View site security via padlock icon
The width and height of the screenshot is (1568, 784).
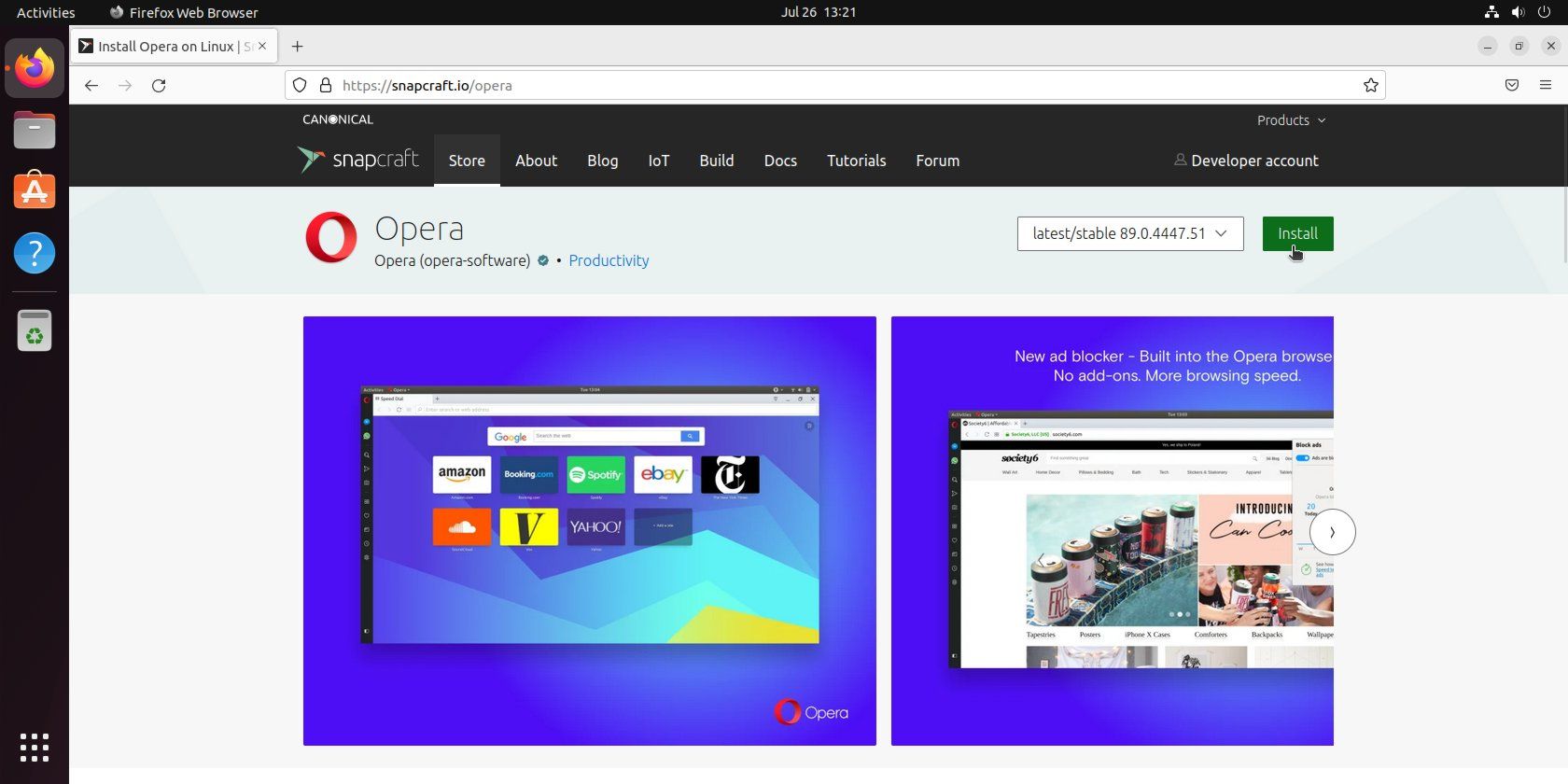tap(326, 85)
